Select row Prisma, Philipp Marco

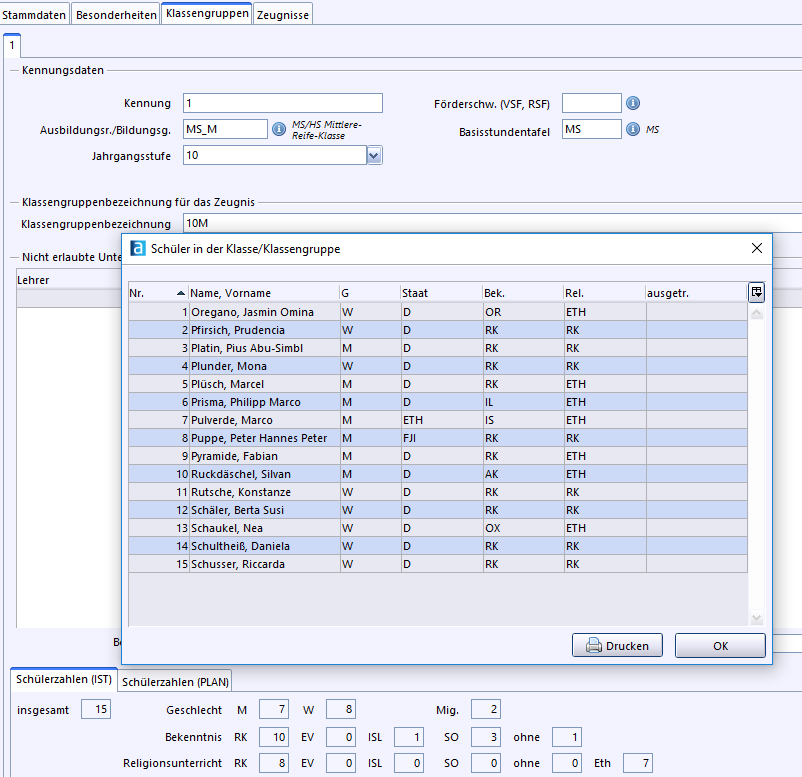pos(438,402)
